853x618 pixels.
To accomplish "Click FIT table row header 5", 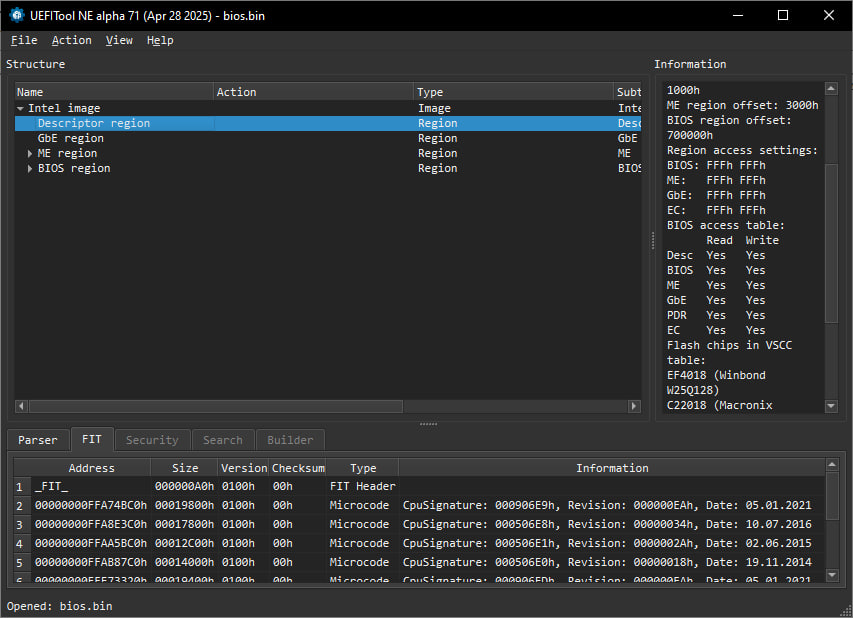I will [x=23, y=563].
